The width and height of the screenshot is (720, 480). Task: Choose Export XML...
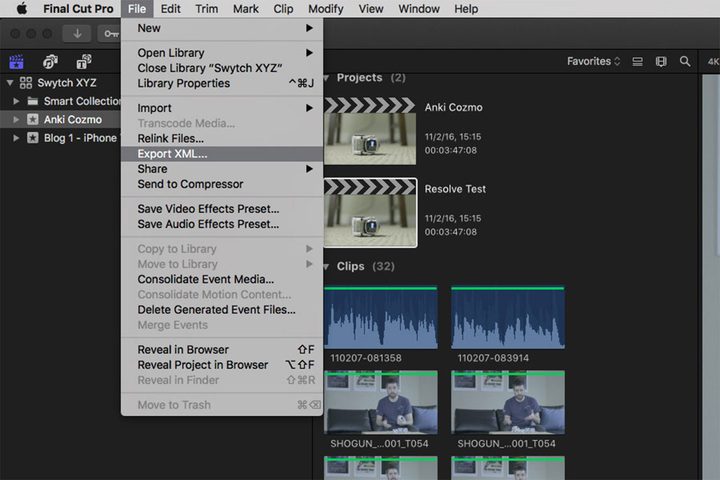click(x=222, y=154)
